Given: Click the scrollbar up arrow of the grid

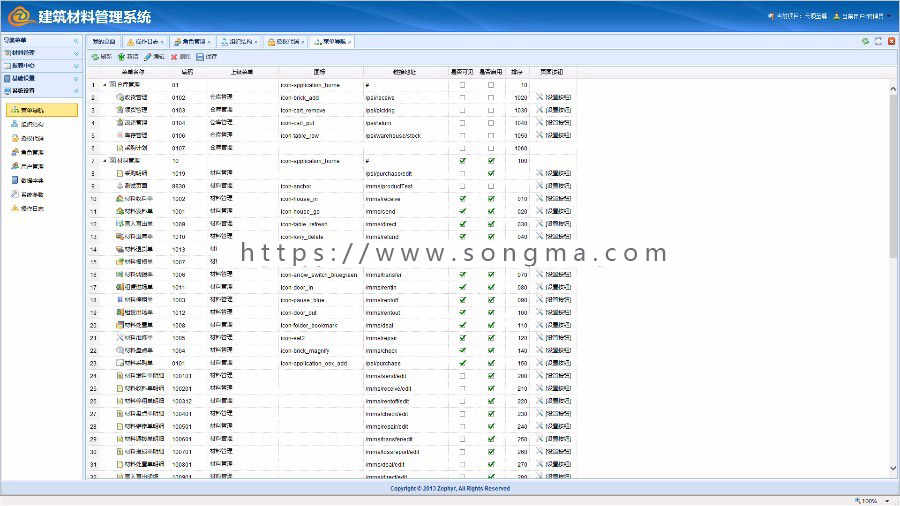Looking at the screenshot, I should tap(893, 89).
